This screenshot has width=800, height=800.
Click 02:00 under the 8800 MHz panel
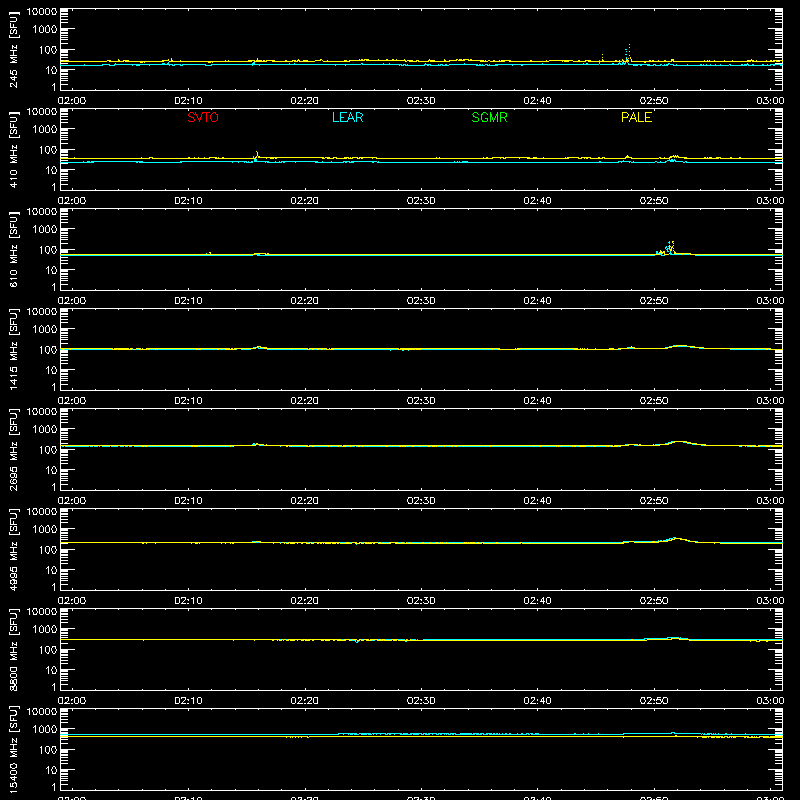coord(71,701)
